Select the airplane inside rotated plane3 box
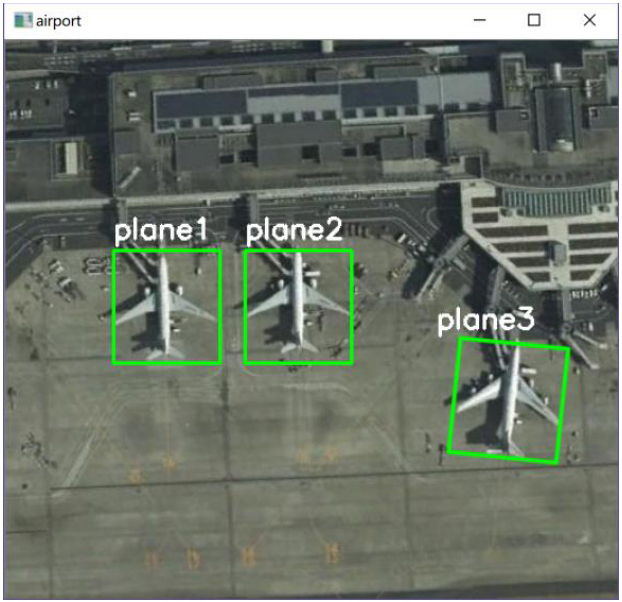 509,403
